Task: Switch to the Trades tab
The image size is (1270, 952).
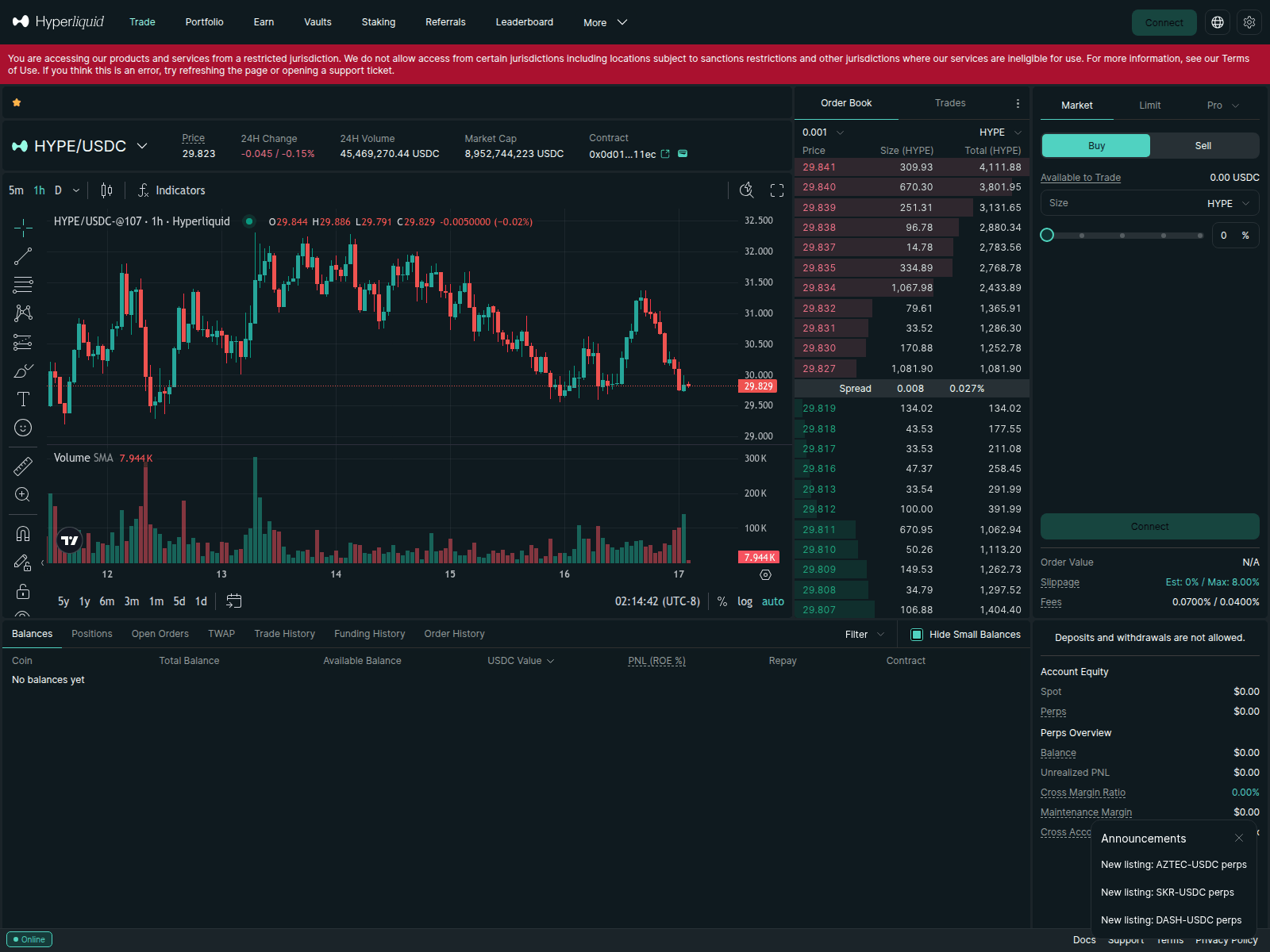Action: click(x=950, y=103)
